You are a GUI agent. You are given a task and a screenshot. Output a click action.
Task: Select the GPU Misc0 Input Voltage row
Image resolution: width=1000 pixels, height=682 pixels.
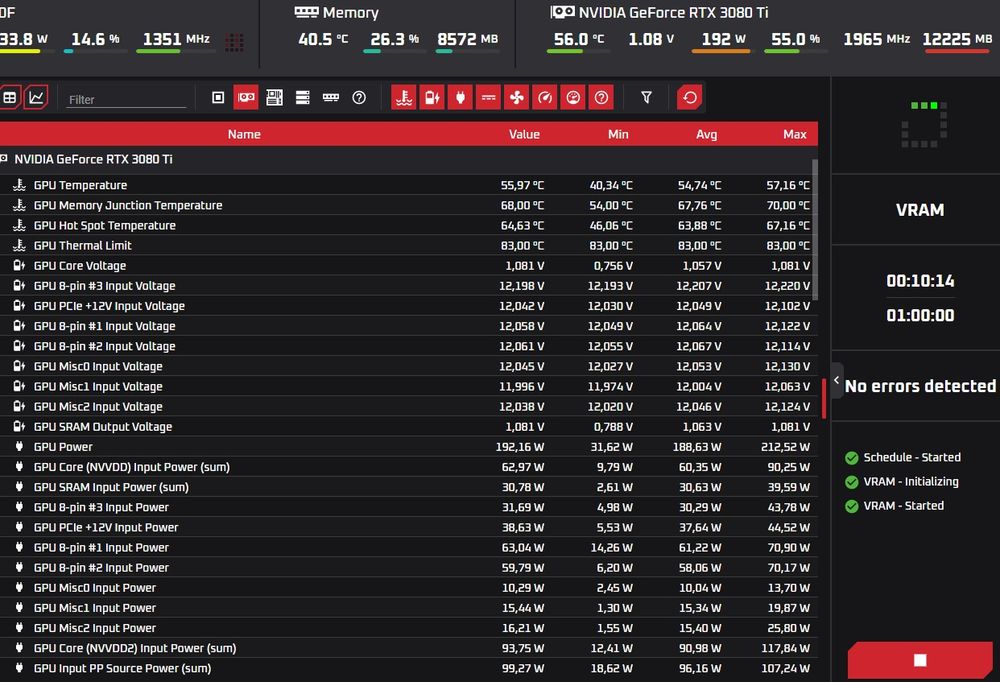coord(408,366)
